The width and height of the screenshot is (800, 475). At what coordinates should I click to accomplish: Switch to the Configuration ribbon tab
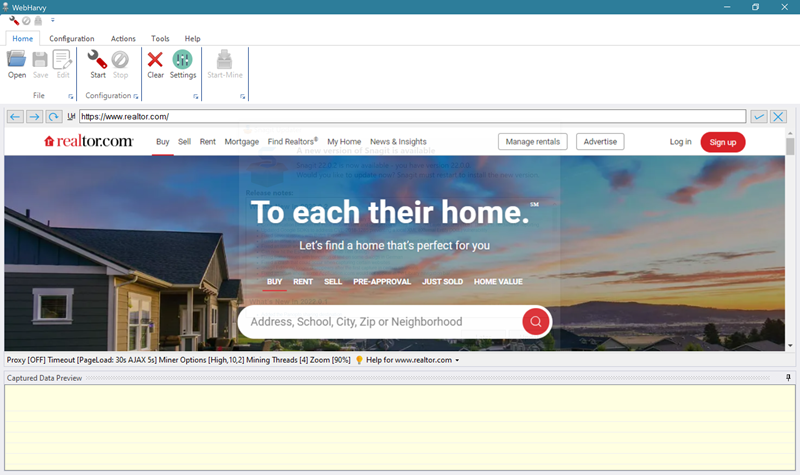(x=71, y=38)
